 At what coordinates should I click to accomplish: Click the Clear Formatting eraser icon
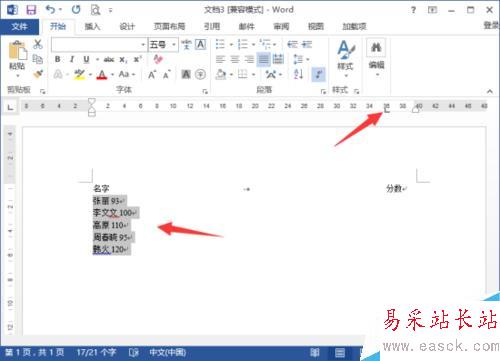[x=158, y=59]
